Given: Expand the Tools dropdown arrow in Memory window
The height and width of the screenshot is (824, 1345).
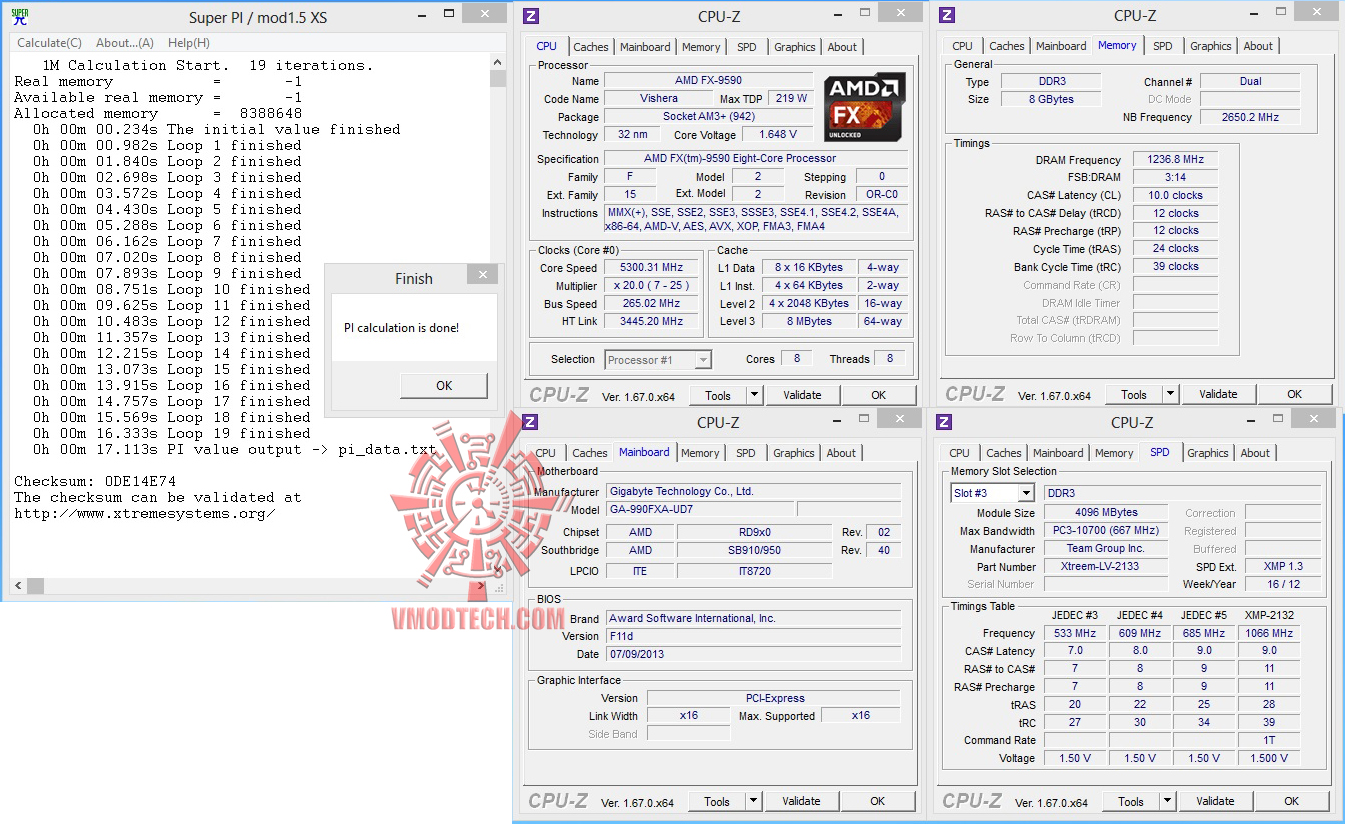Looking at the screenshot, I should [x=1171, y=394].
